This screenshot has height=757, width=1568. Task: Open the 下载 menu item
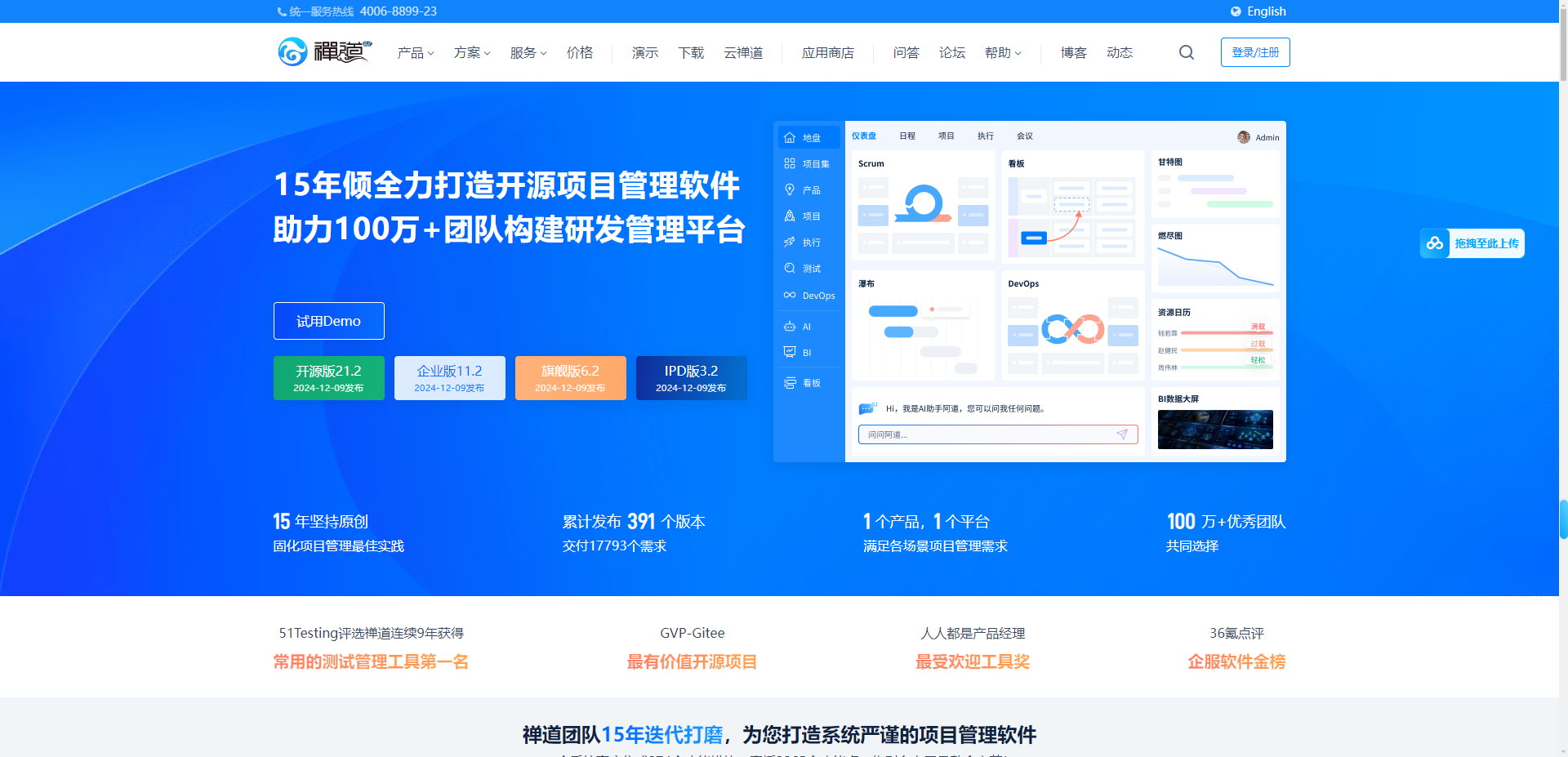coord(691,52)
